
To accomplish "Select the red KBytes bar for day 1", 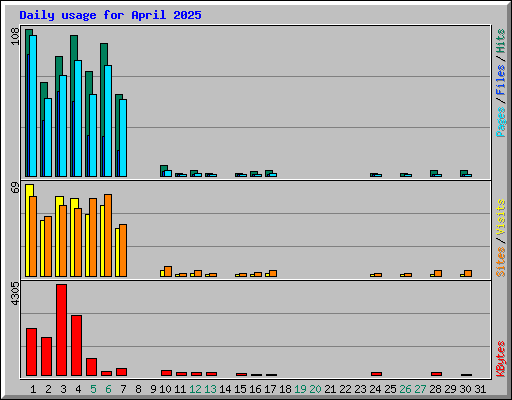I will pyautogui.click(x=31, y=352).
